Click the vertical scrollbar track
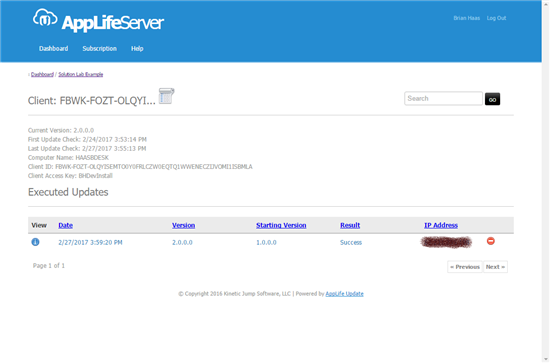The image size is (550, 363). [546, 181]
